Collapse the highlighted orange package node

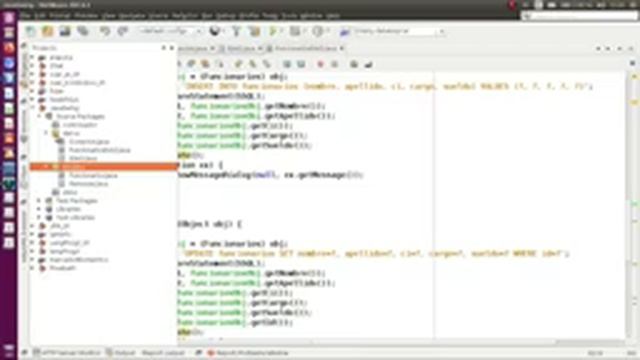point(46,167)
